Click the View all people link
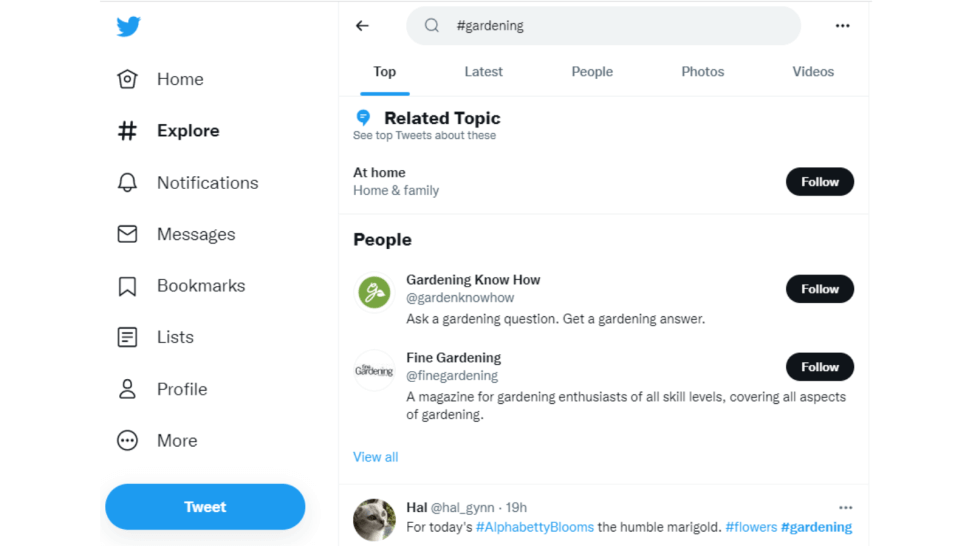The width and height of the screenshot is (972, 546). (x=376, y=457)
